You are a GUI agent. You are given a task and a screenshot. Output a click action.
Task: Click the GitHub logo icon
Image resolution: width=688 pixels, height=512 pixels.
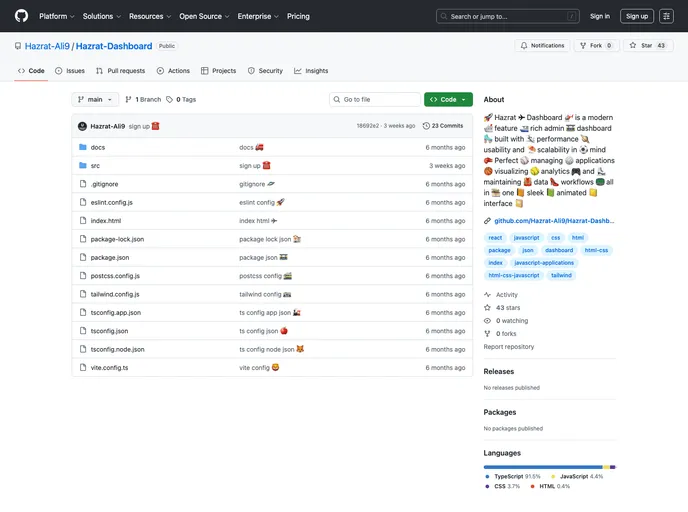point(21,16)
